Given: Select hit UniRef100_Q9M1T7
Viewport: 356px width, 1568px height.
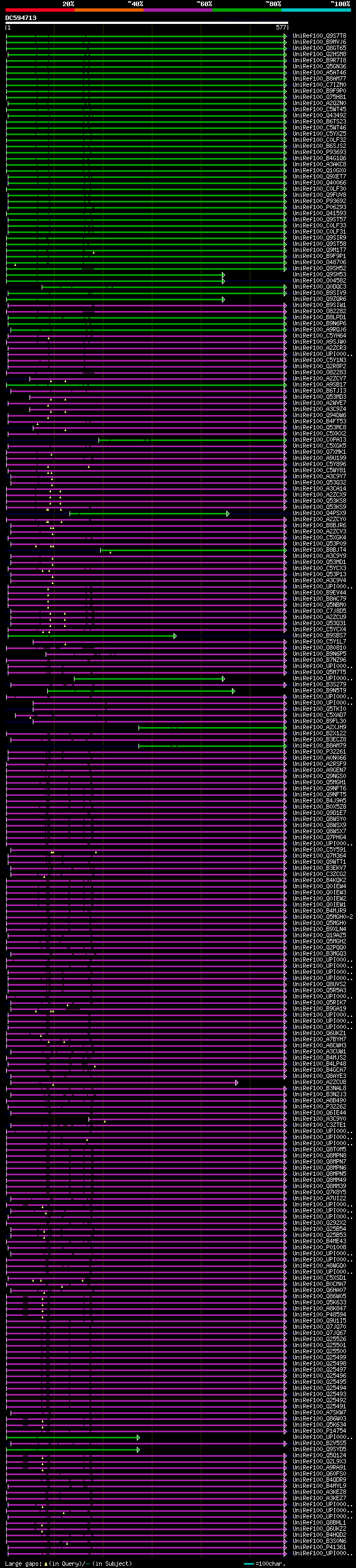Looking at the screenshot, I should click(319, 250).
